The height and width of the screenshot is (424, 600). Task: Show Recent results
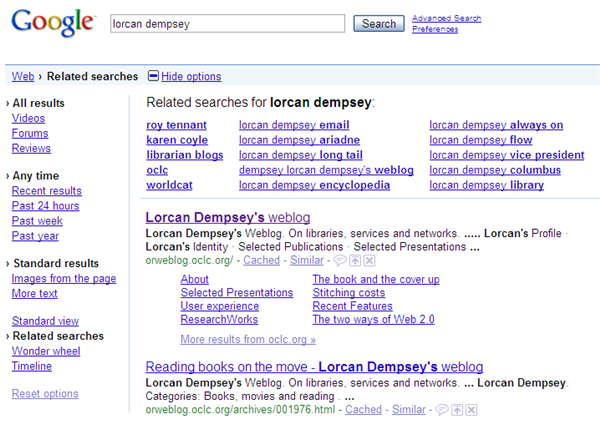click(47, 191)
